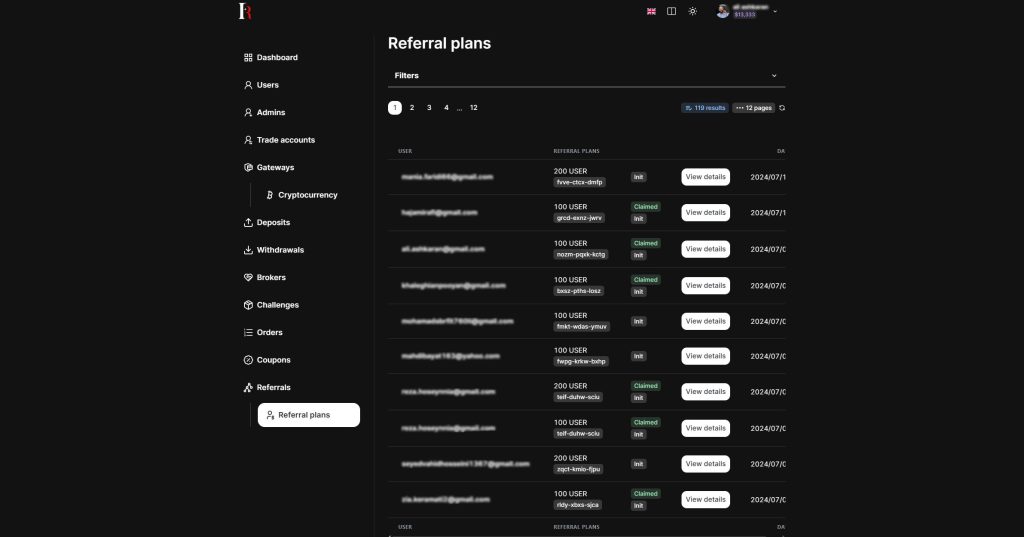
Task: Click the Gateways icon in sidebar
Action: [x=248, y=168]
